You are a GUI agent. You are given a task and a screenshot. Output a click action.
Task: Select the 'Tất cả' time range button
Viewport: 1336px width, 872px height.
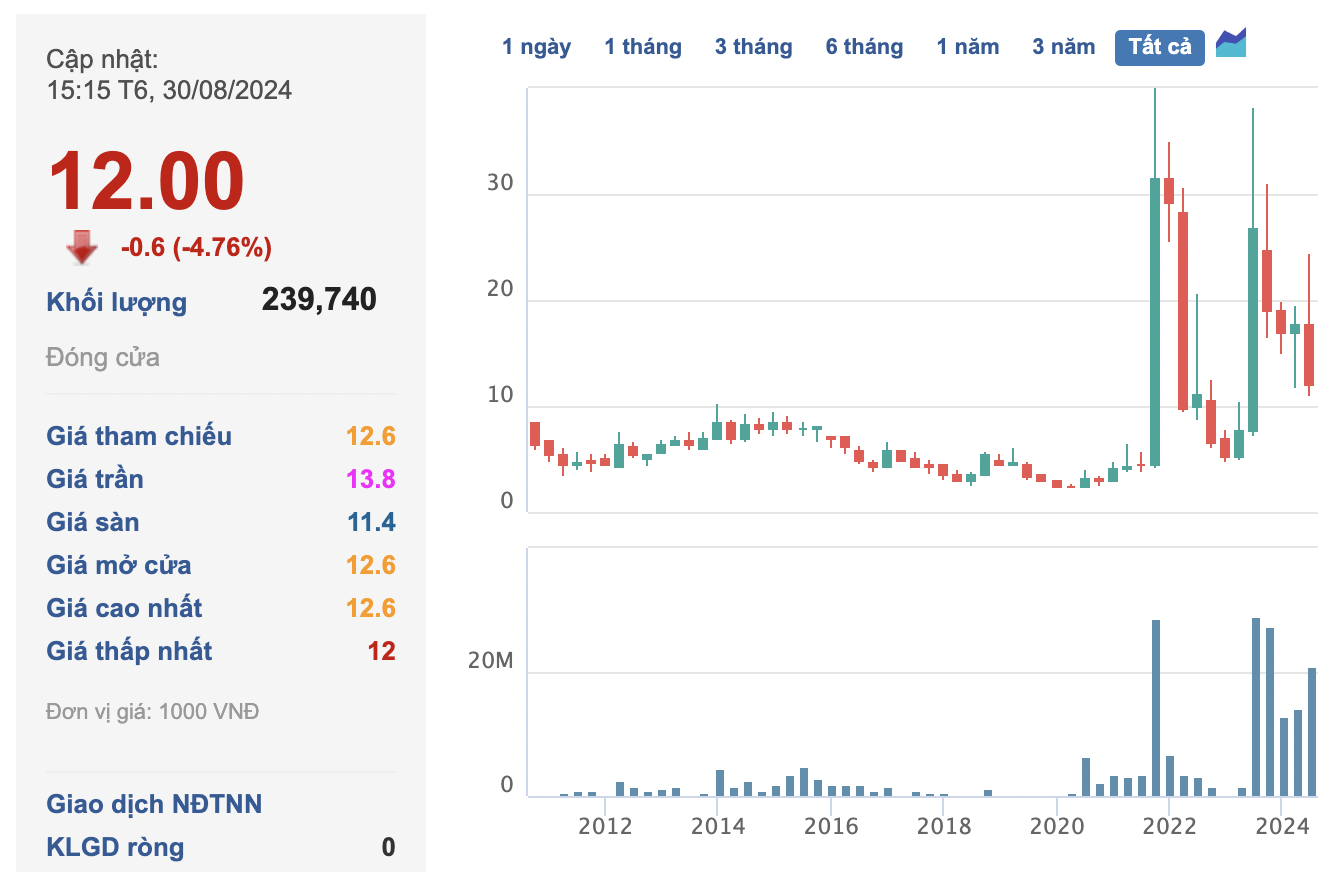click(1160, 47)
